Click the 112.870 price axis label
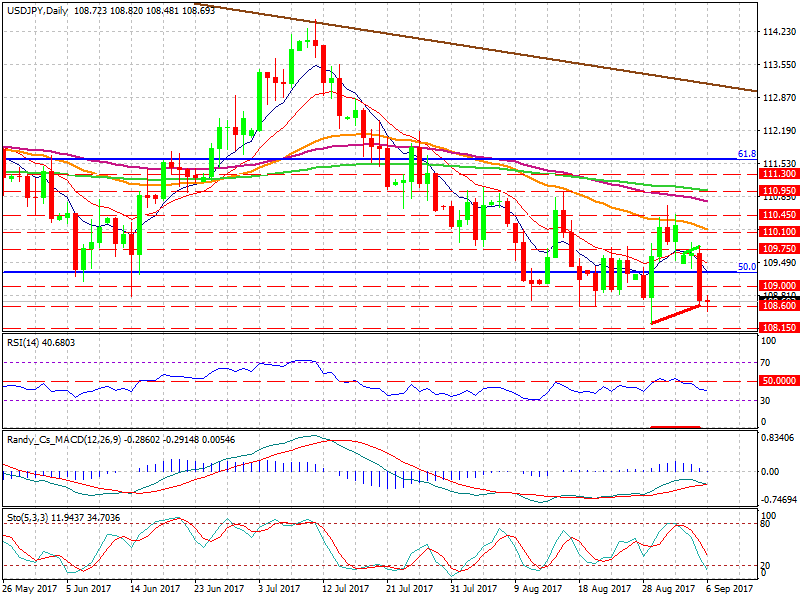The image size is (800, 600). [x=779, y=98]
